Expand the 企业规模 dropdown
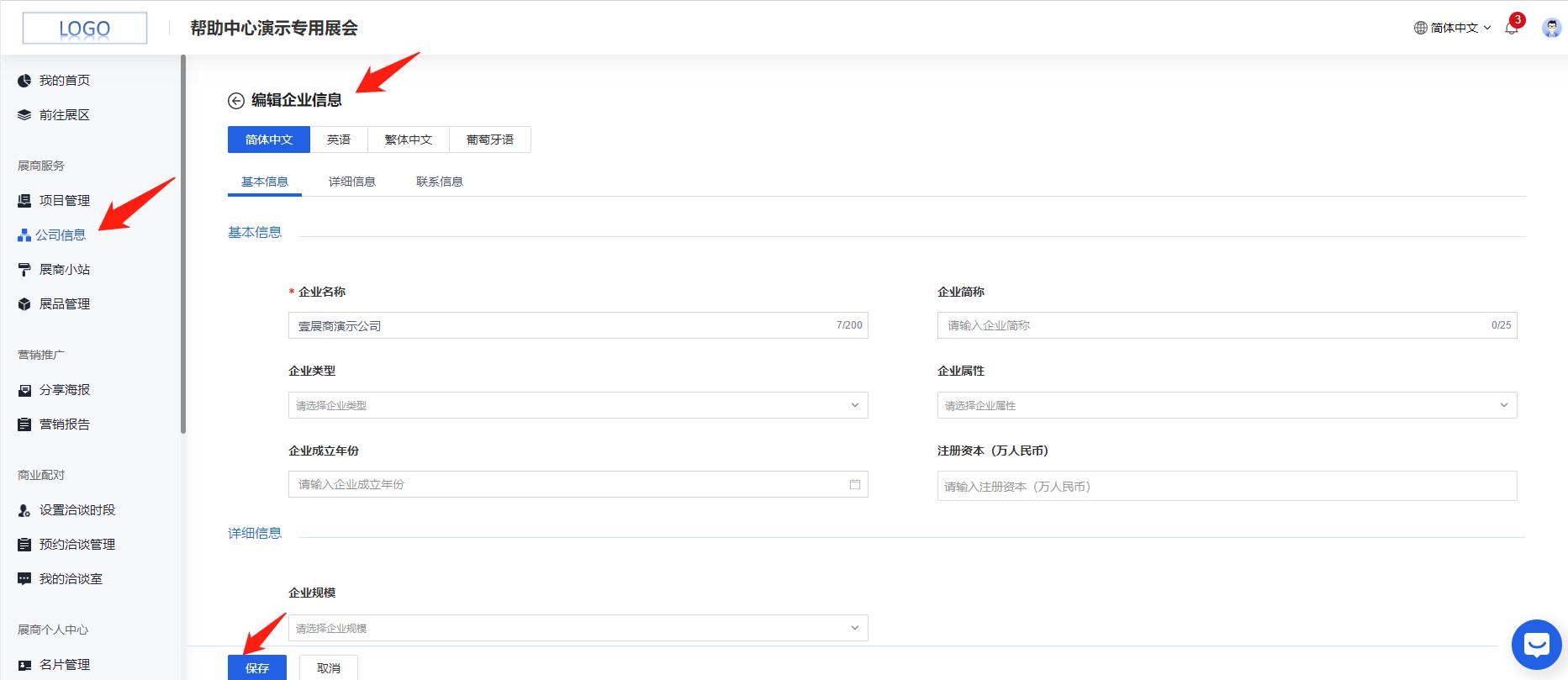1568x680 pixels. point(578,628)
